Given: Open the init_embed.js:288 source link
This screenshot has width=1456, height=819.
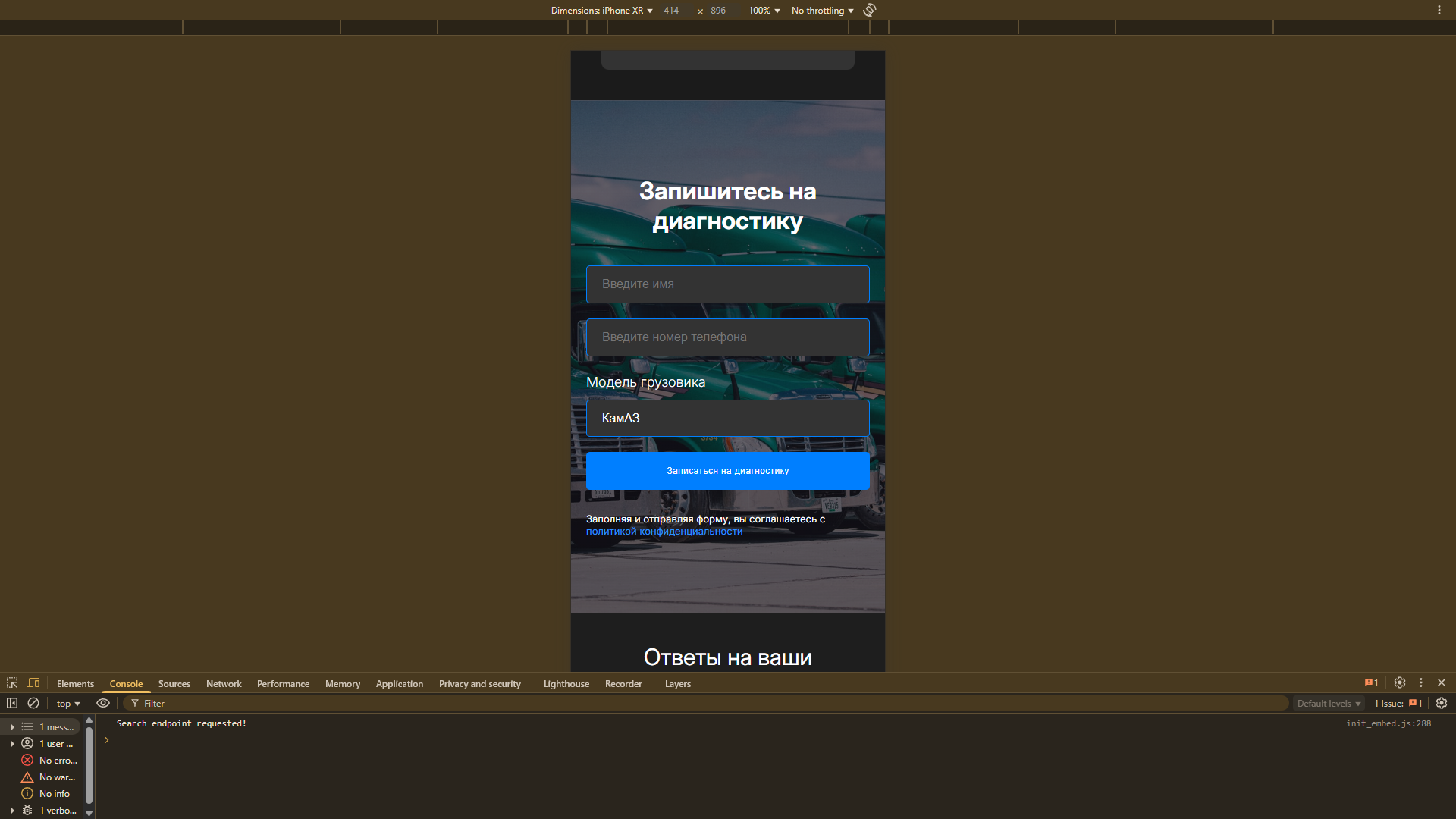Looking at the screenshot, I should (1389, 723).
